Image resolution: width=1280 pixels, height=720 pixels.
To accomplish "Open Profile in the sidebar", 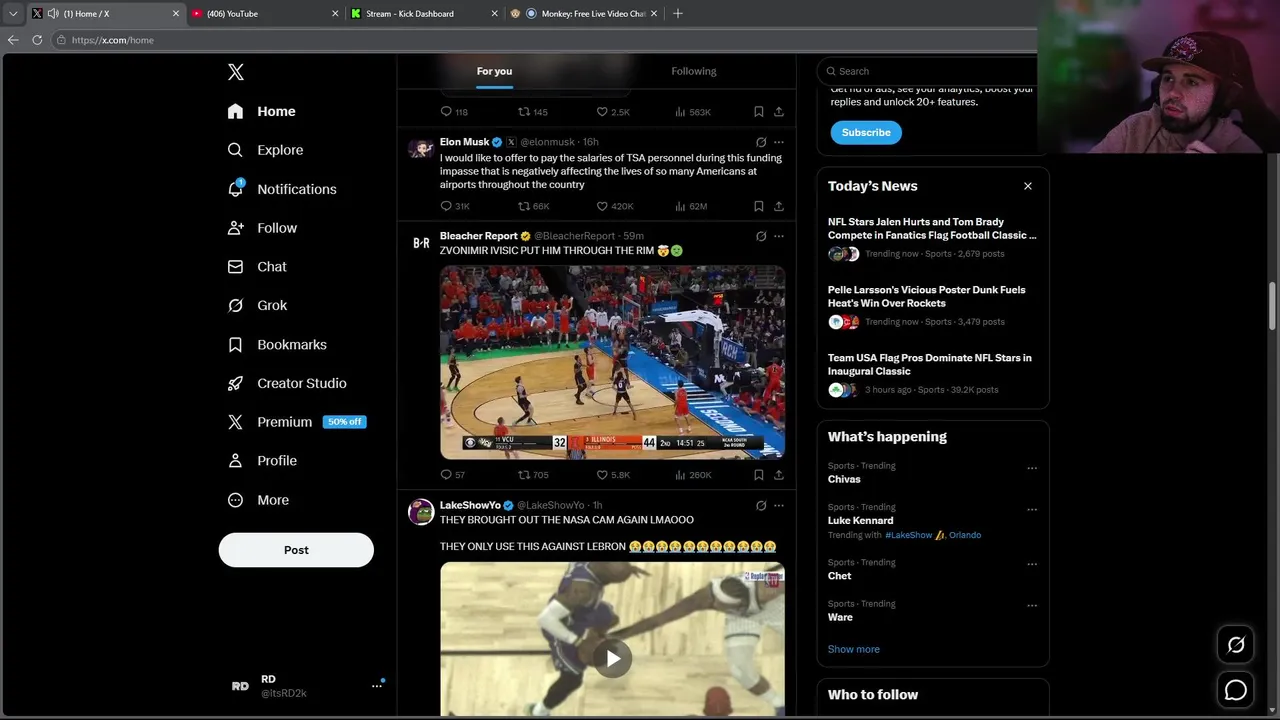I will click(263, 461).
